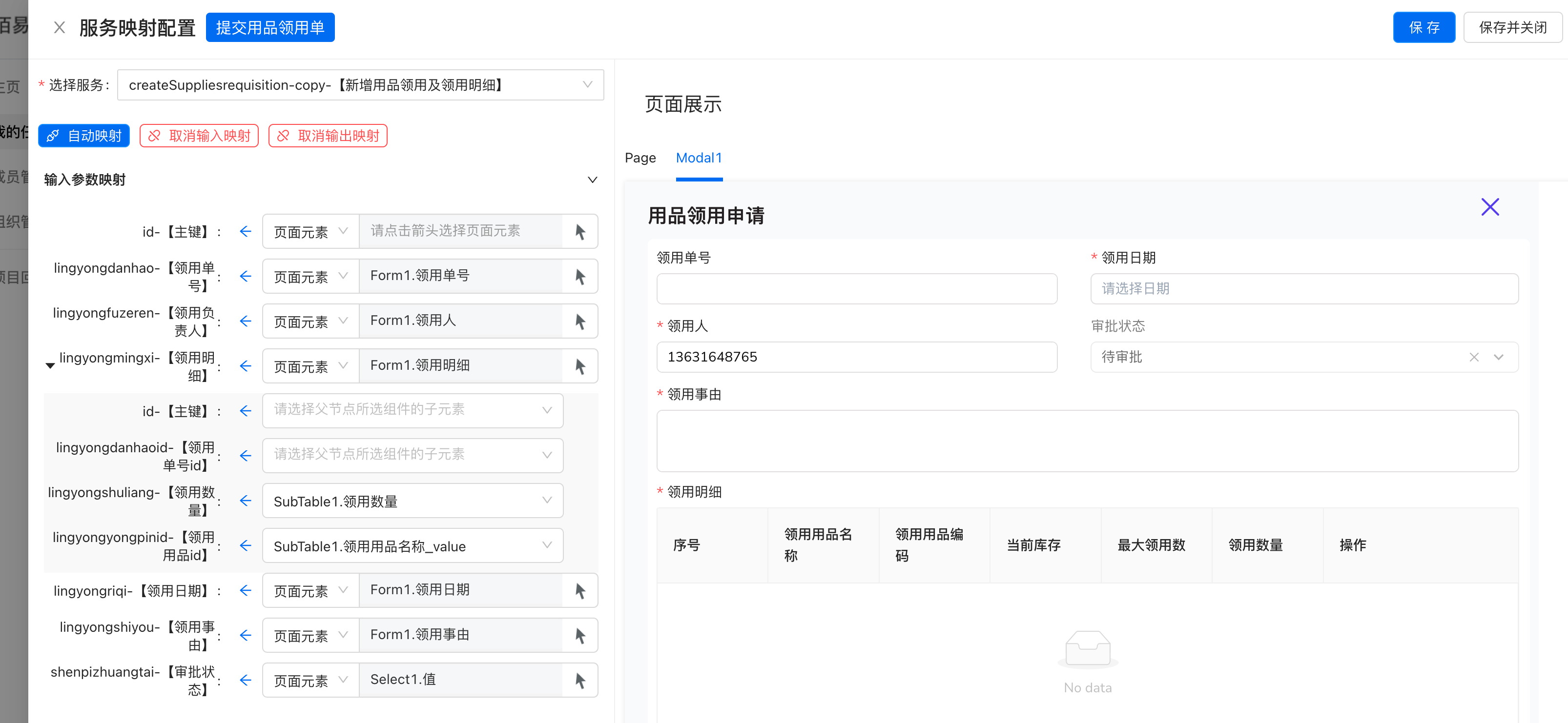The width and height of the screenshot is (1568, 723).
Task: Open the SubTable1.领用用品名称_value dropdown
Action: coord(413,545)
